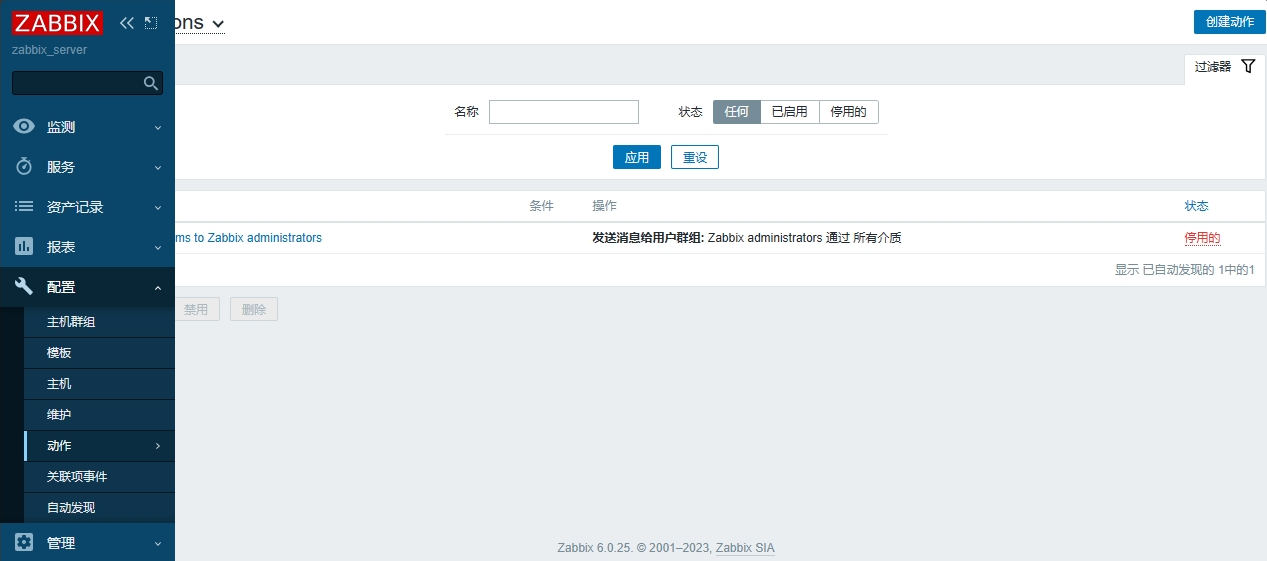1267x561 pixels.
Task: Click the bar chart icon for 报表
Action: [x=24, y=247]
